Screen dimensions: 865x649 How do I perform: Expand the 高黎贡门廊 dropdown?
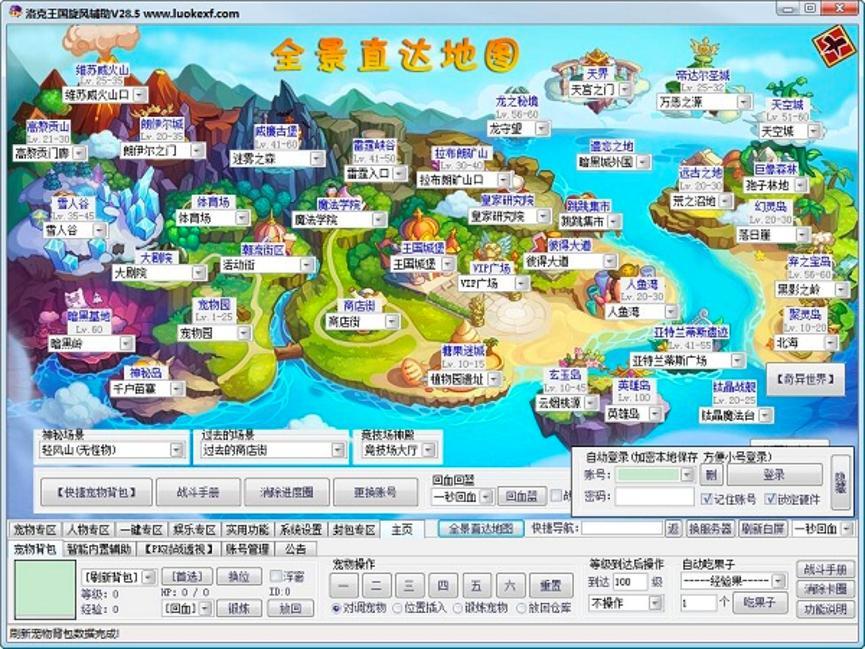click(x=79, y=153)
